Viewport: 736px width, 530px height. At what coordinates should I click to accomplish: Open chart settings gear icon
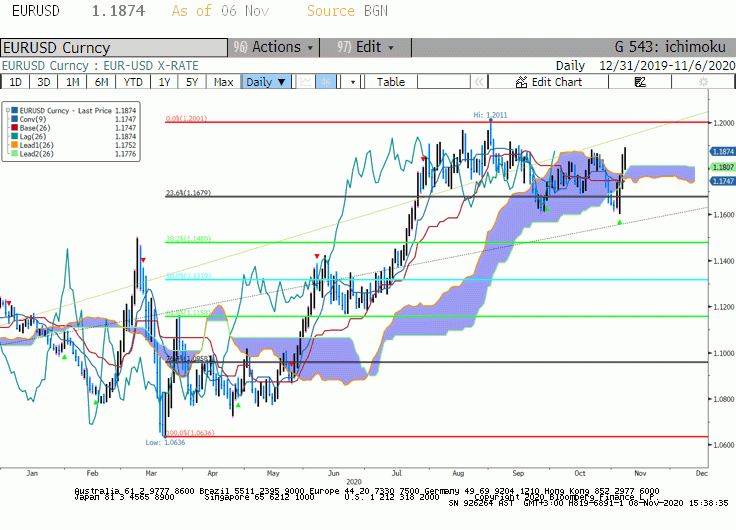tap(703, 82)
